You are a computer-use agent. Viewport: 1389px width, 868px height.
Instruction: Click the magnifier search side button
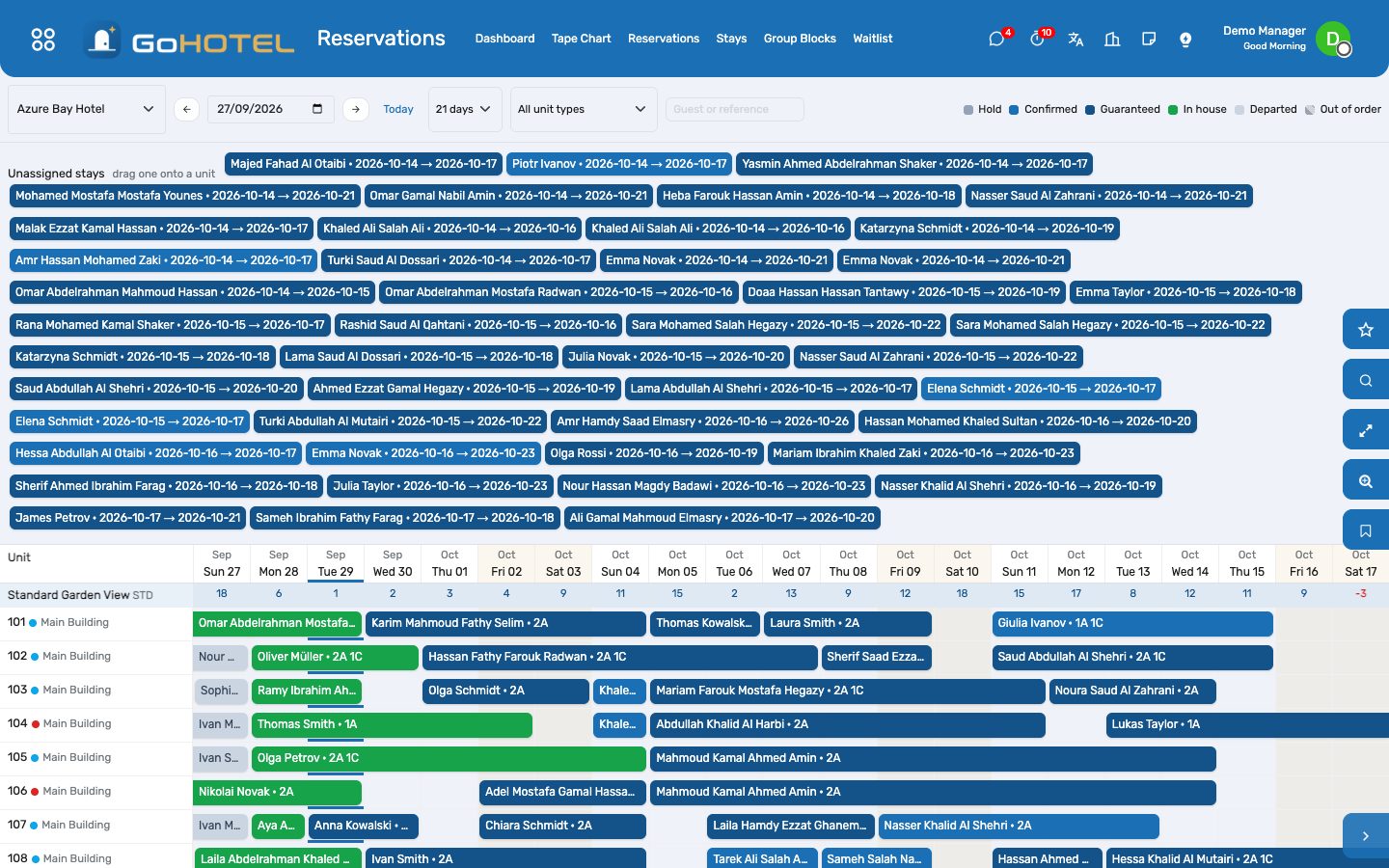click(x=1366, y=380)
